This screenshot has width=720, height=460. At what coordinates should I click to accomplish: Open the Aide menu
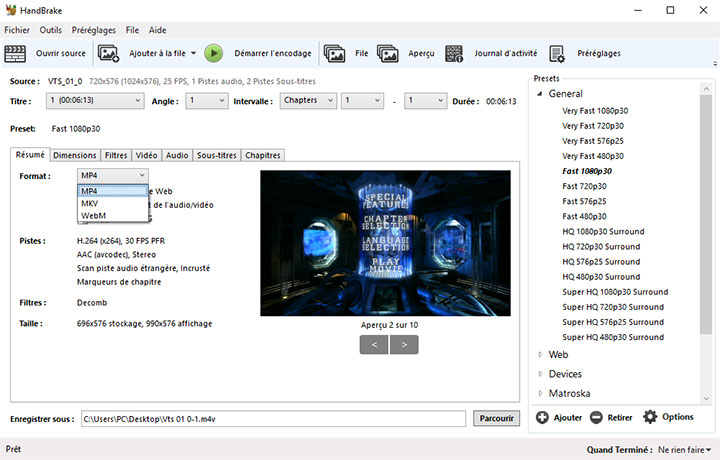coord(158,30)
